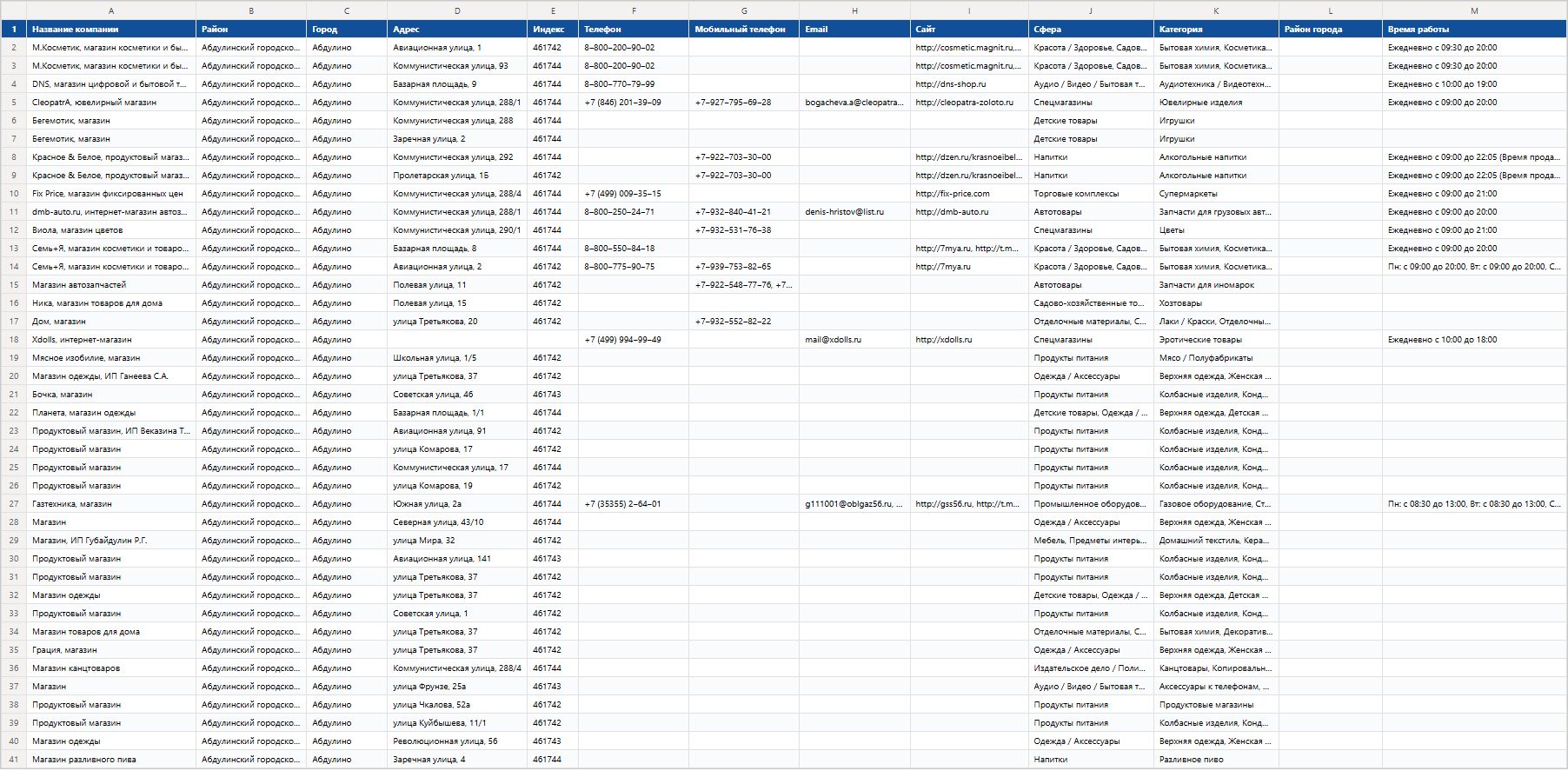Image resolution: width=1568 pixels, height=784 pixels.
Task: Click the 'Индекс' header cell
Action: point(553,29)
